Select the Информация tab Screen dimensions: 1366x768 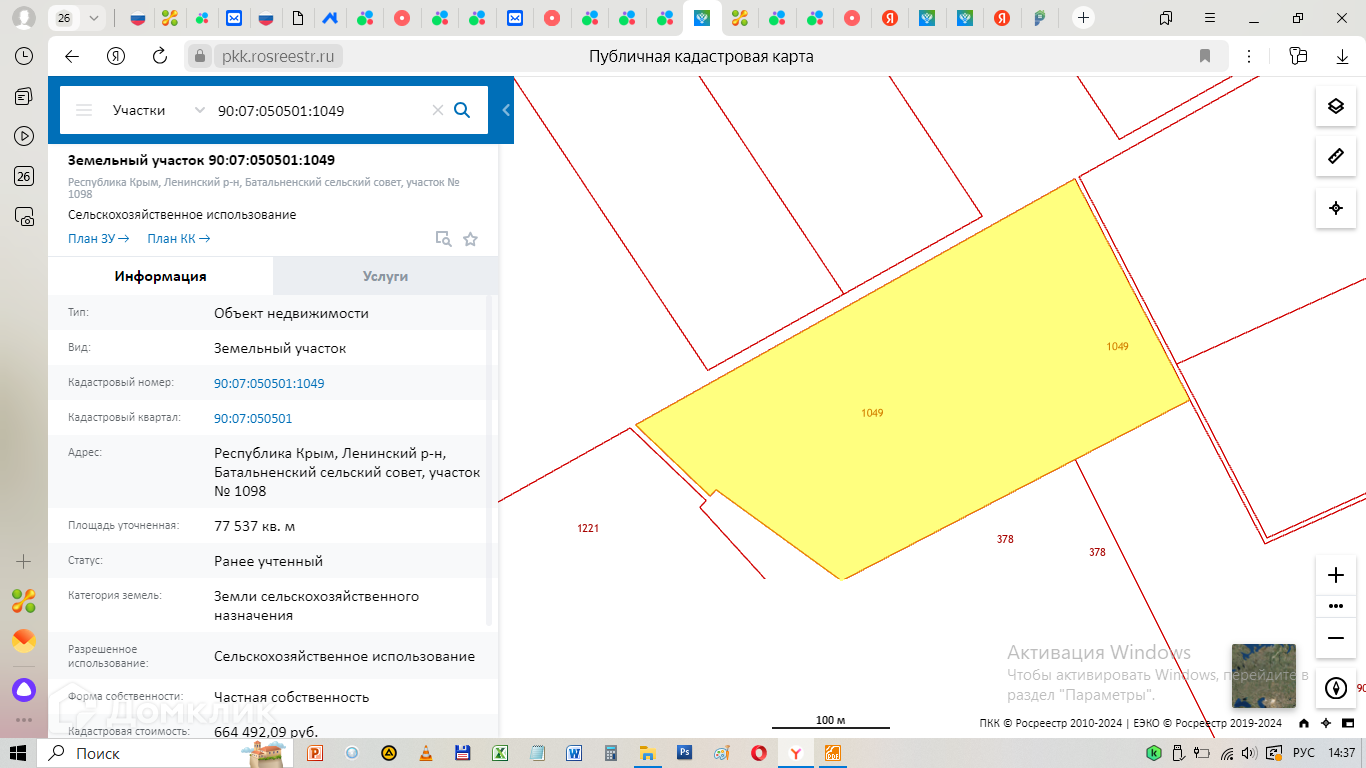click(x=160, y=276)
